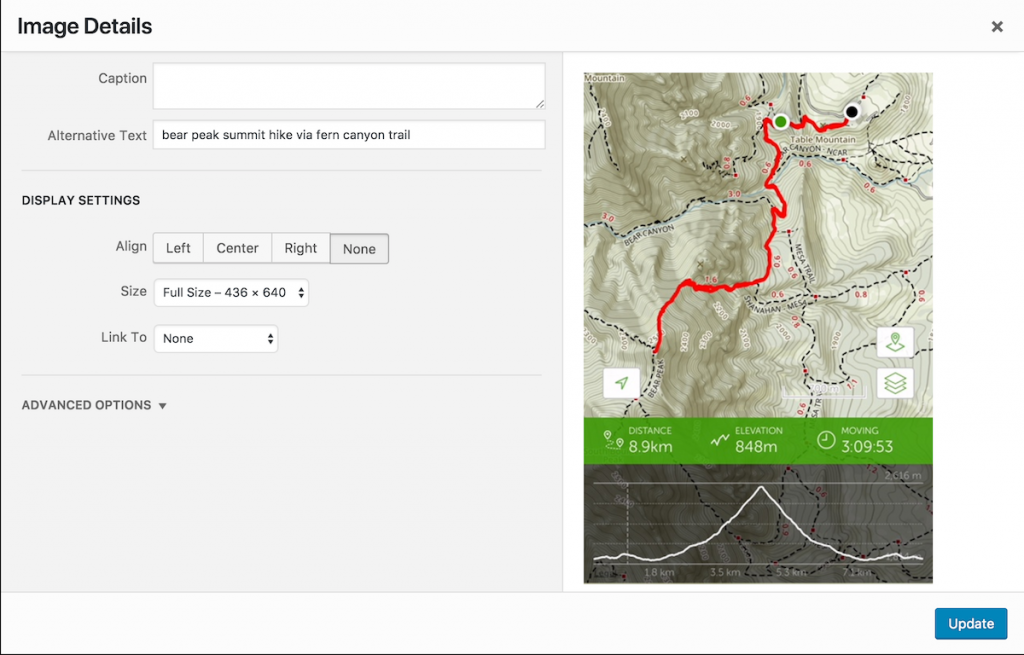Image resolution: width=1024 pixels, height=655 pixels.
Task: Open the Size dropdown
Action: click(231, 293)
